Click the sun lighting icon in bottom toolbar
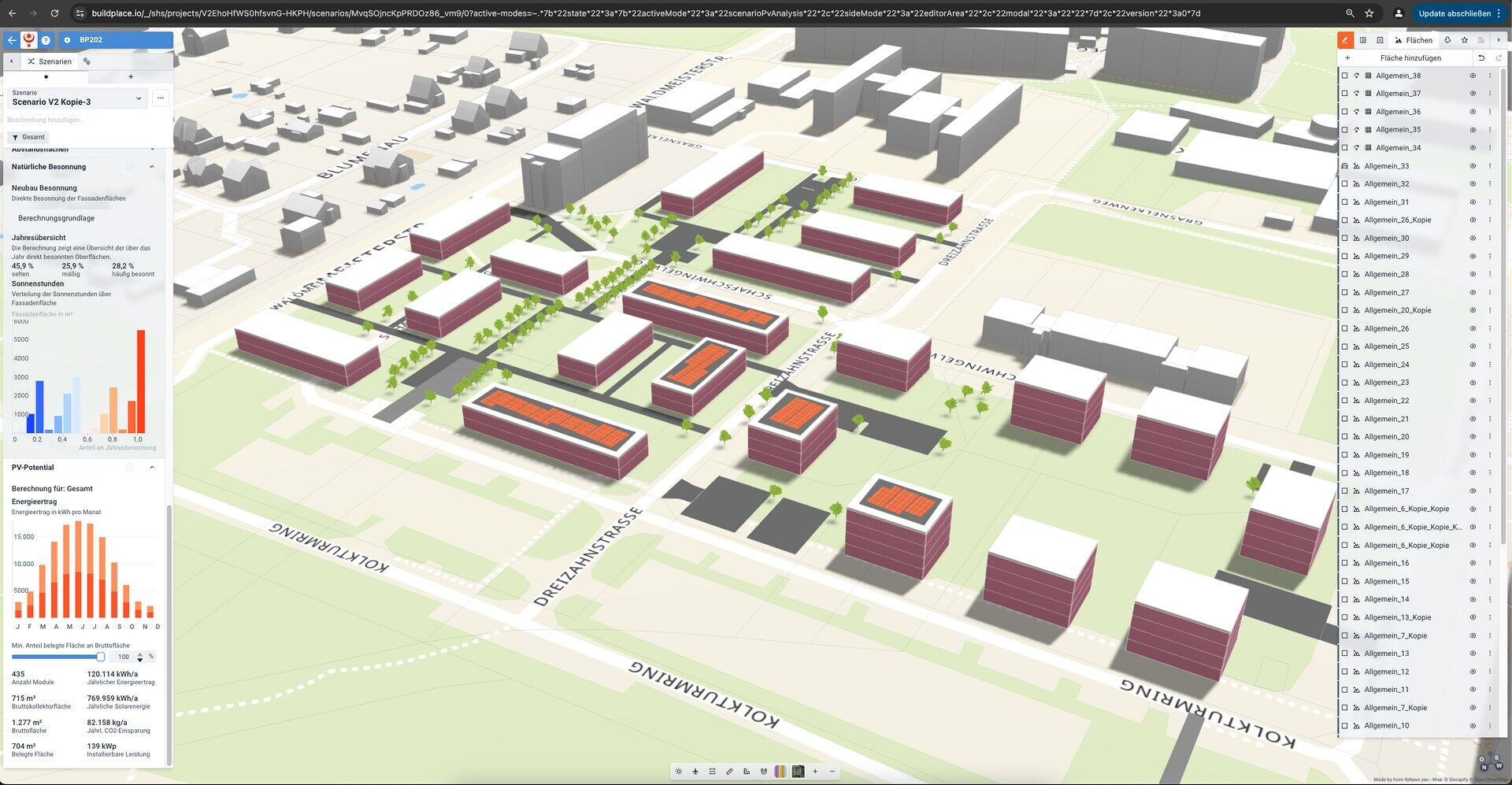 point(679,772)
